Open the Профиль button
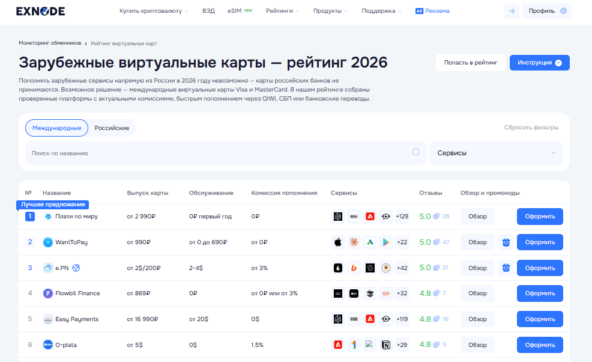The image size is (592, 362). [547, 11]
